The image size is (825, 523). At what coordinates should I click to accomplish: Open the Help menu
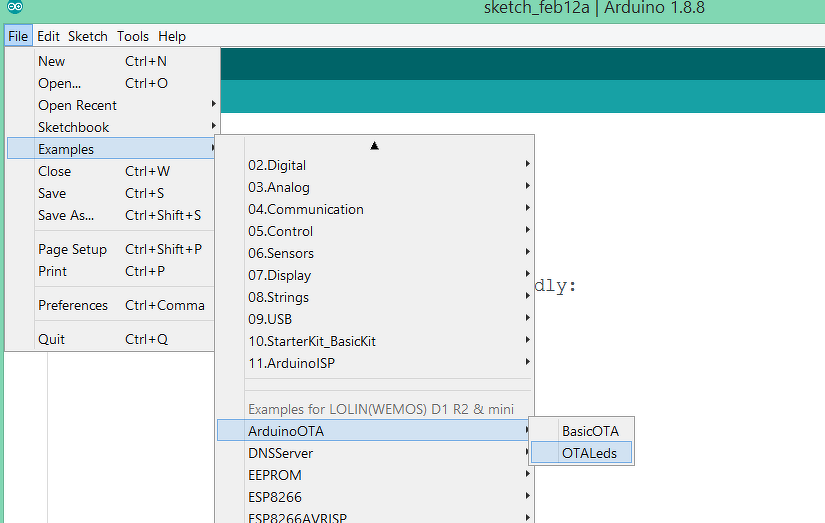pyautogui.click(x=172, y=36)
